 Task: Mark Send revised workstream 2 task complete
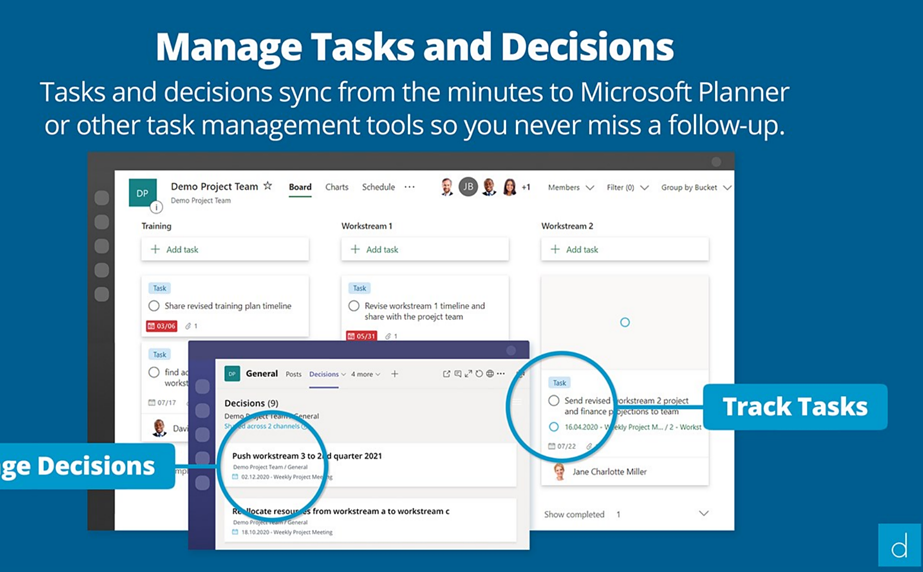(x=554, y=401)
